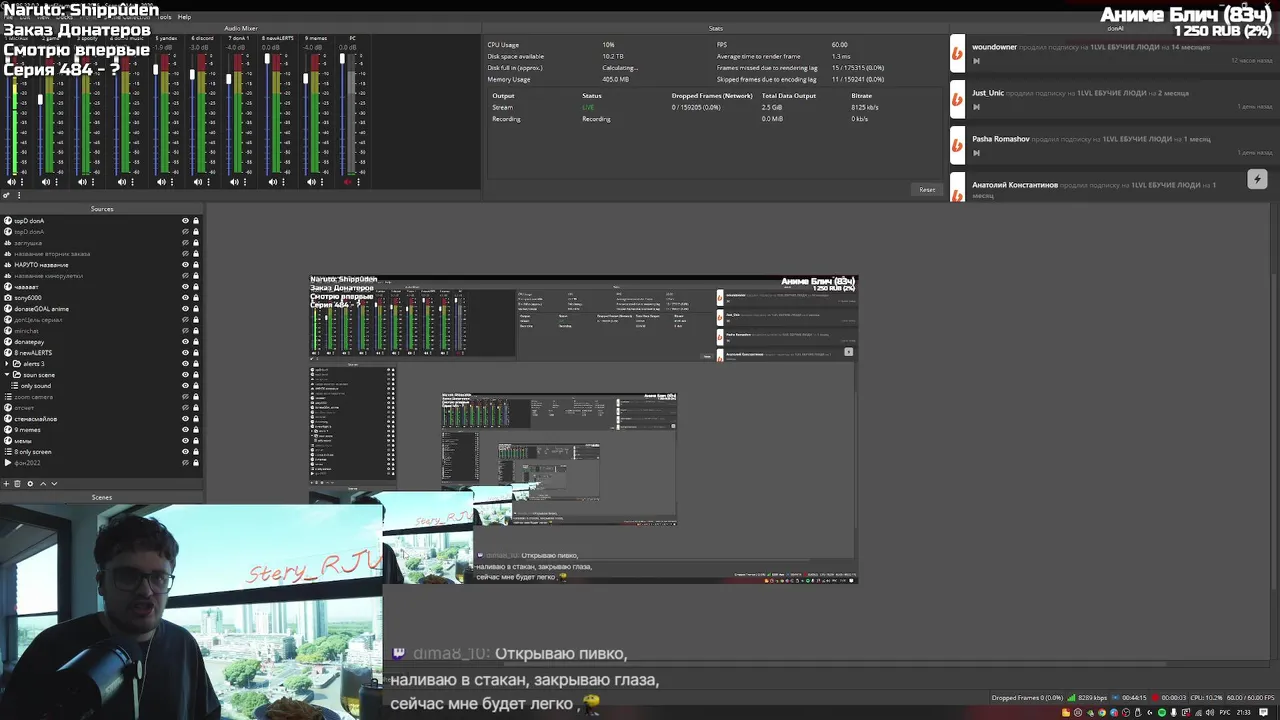Screen dimensions: 1280x720
Task: Open options menu for 7 donA 1 channel
Action: tap(245, 182)
